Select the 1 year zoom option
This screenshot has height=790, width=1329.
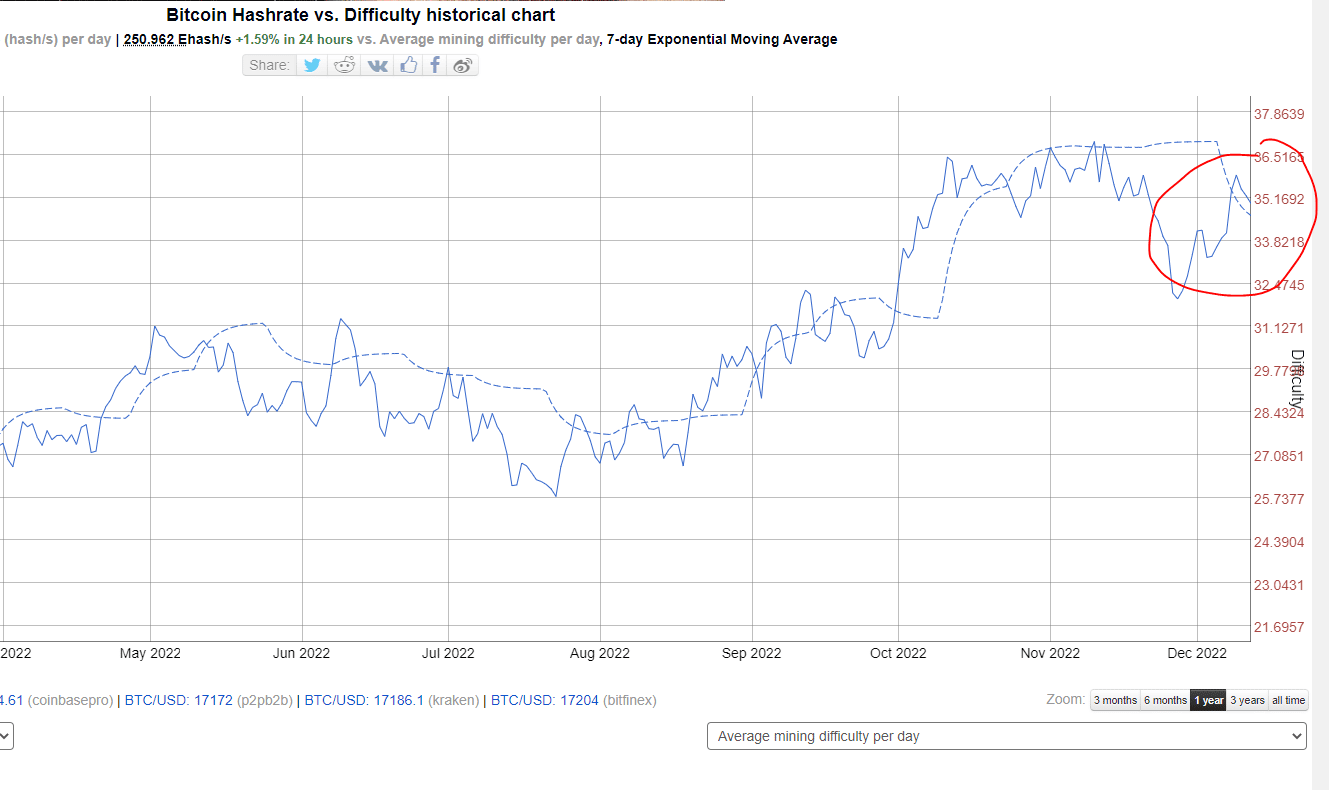[1208, 700]
